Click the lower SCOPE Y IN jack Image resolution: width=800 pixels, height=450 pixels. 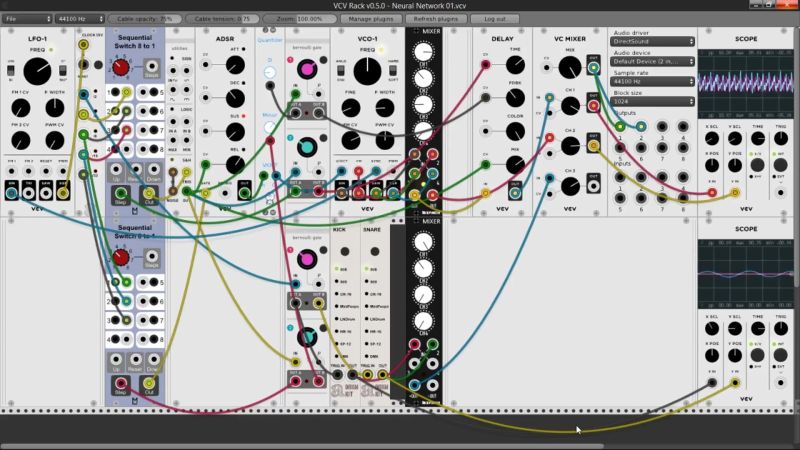click(735, 382)
